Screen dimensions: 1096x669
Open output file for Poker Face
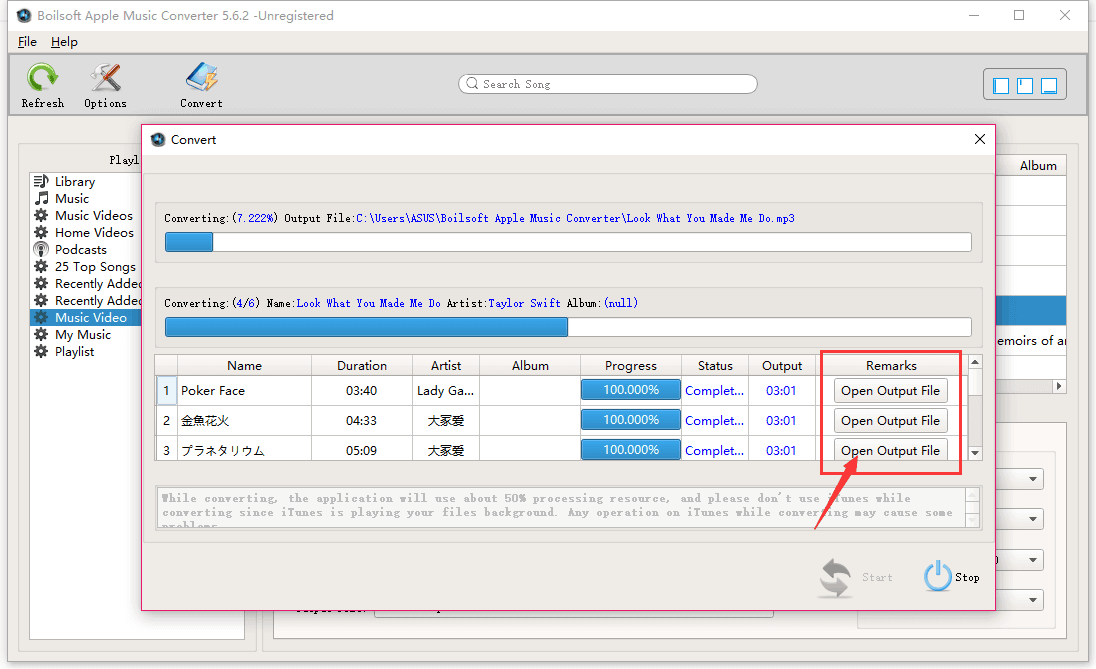tap(890, 391)
